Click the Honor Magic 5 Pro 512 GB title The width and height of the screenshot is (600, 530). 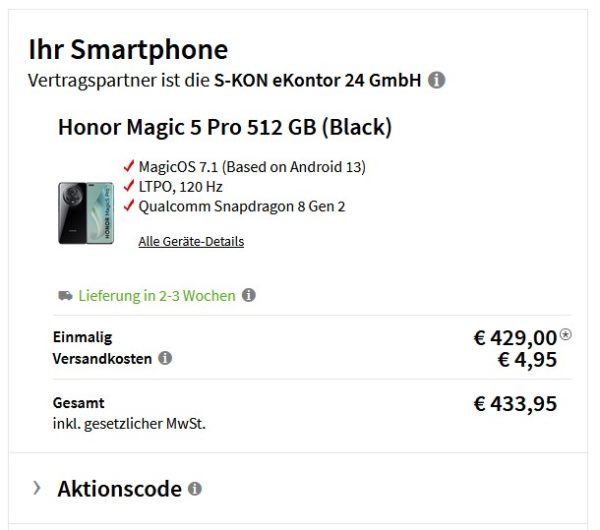tap(224, 127)
